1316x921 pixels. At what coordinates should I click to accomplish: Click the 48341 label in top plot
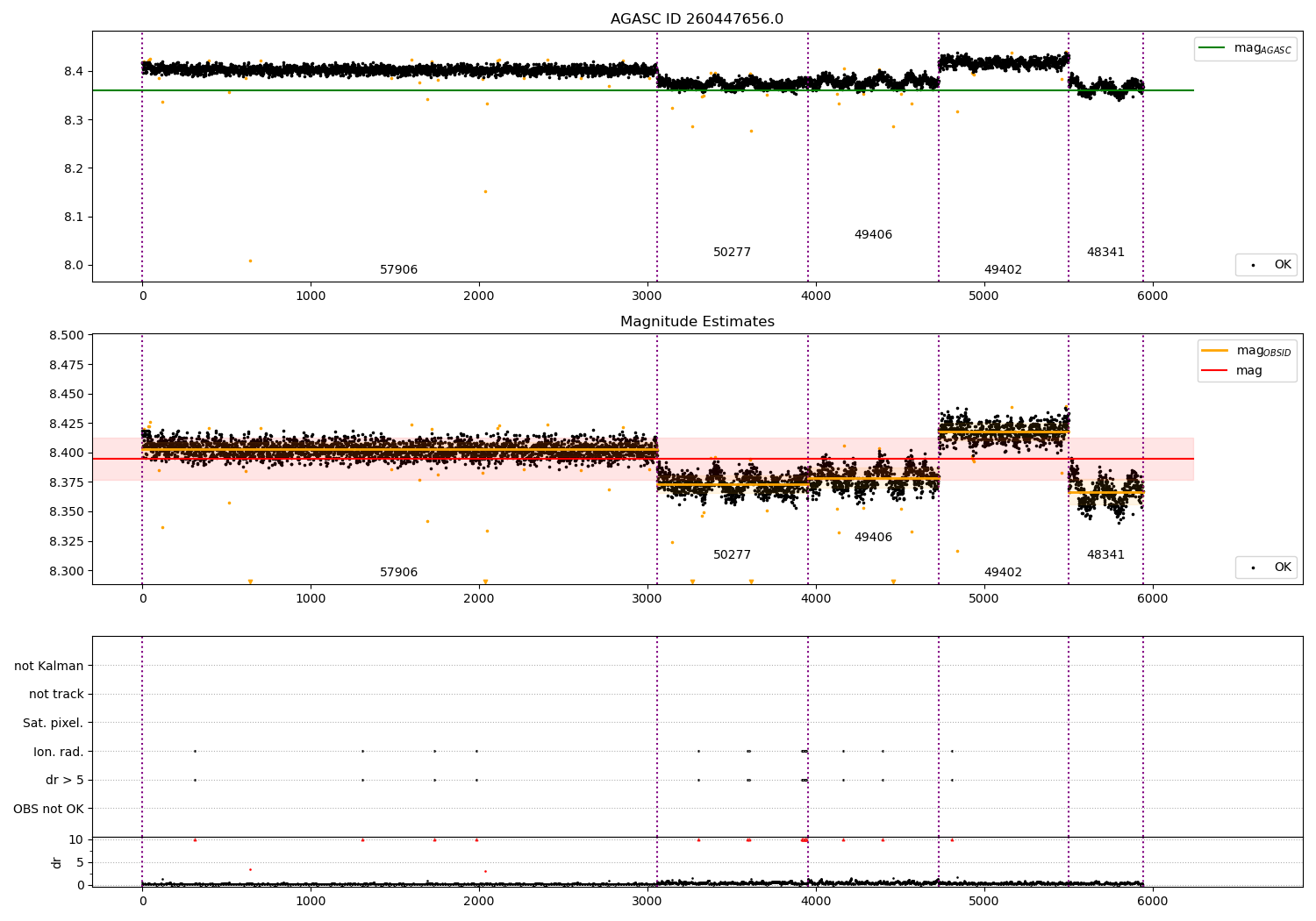(x=1105, y=253)
